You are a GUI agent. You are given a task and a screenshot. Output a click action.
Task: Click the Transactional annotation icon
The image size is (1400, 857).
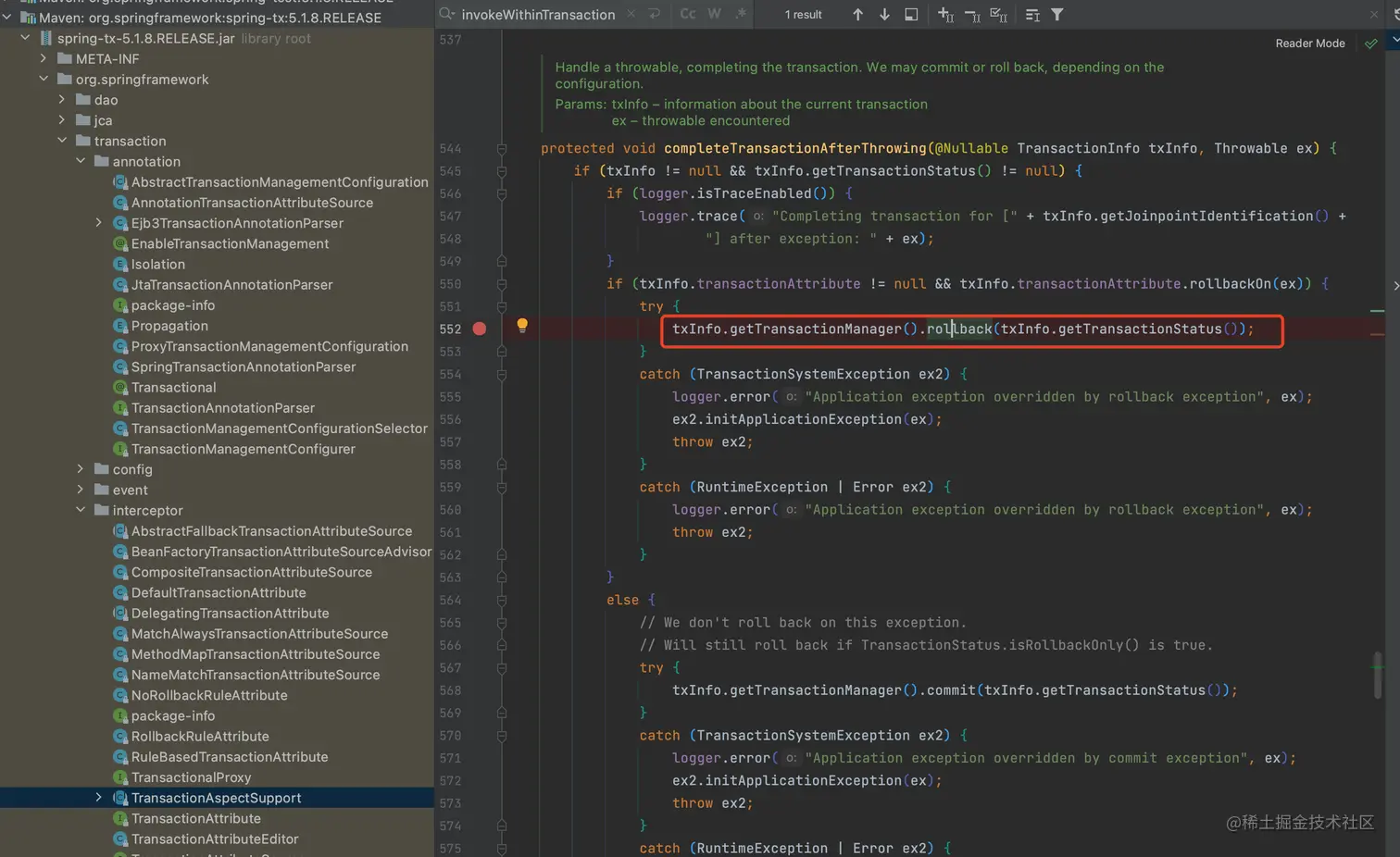119,388
